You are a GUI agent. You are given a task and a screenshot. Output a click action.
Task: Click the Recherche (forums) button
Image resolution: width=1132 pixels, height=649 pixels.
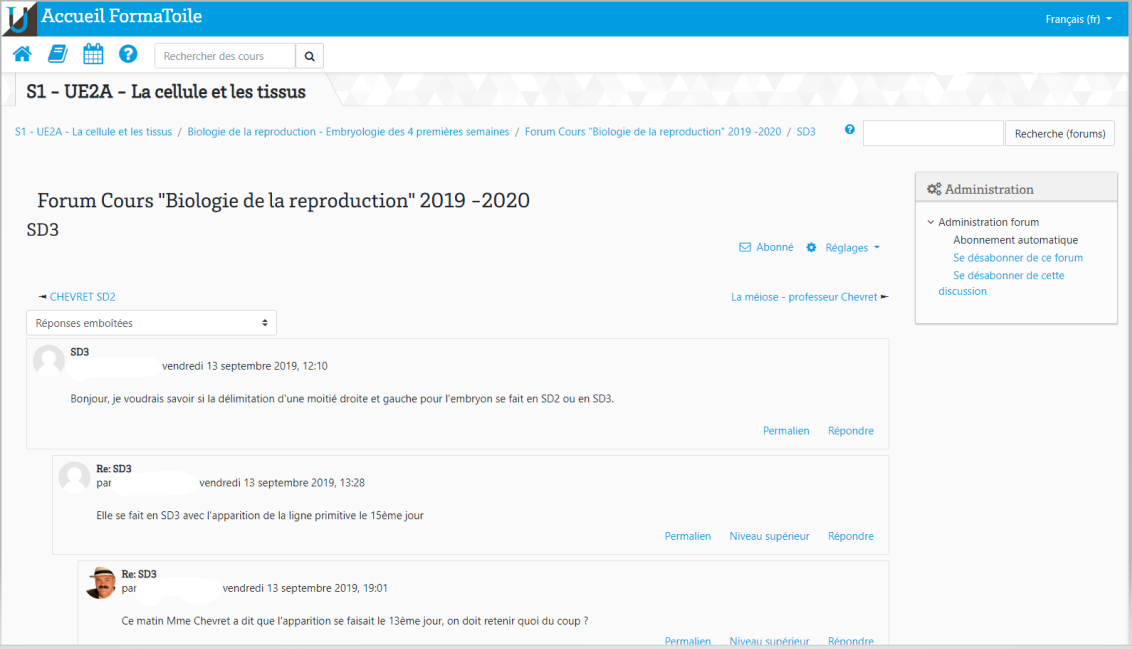(1060, 134)
